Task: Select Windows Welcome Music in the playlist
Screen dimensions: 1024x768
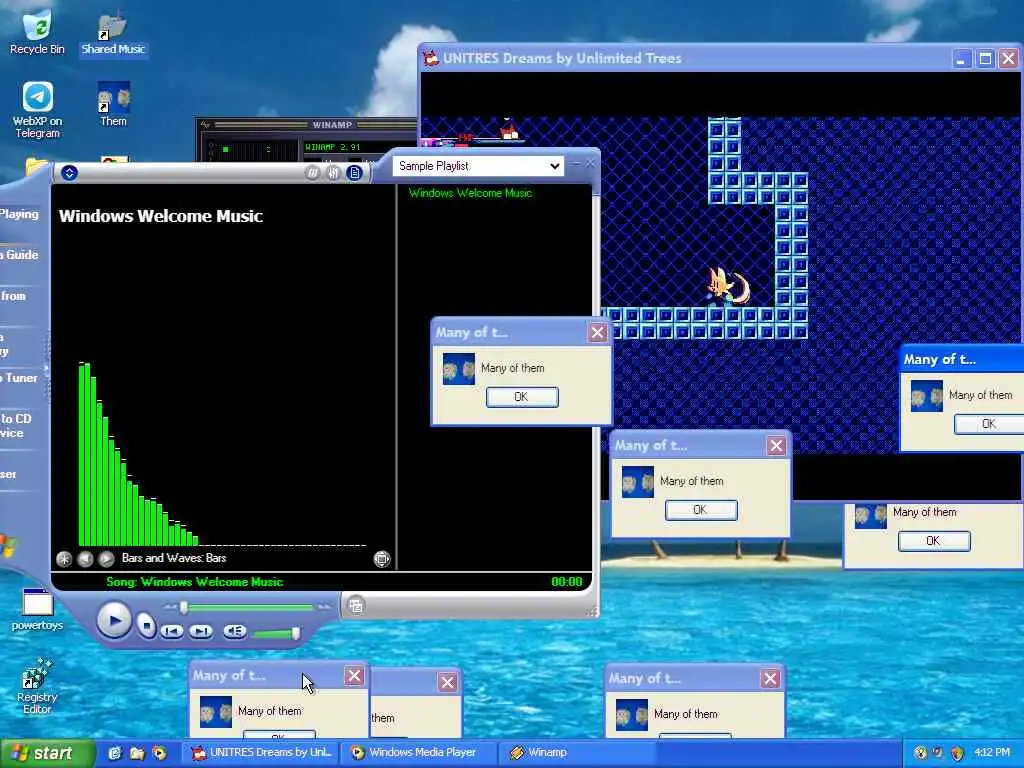Action: (x=470, y=193)
